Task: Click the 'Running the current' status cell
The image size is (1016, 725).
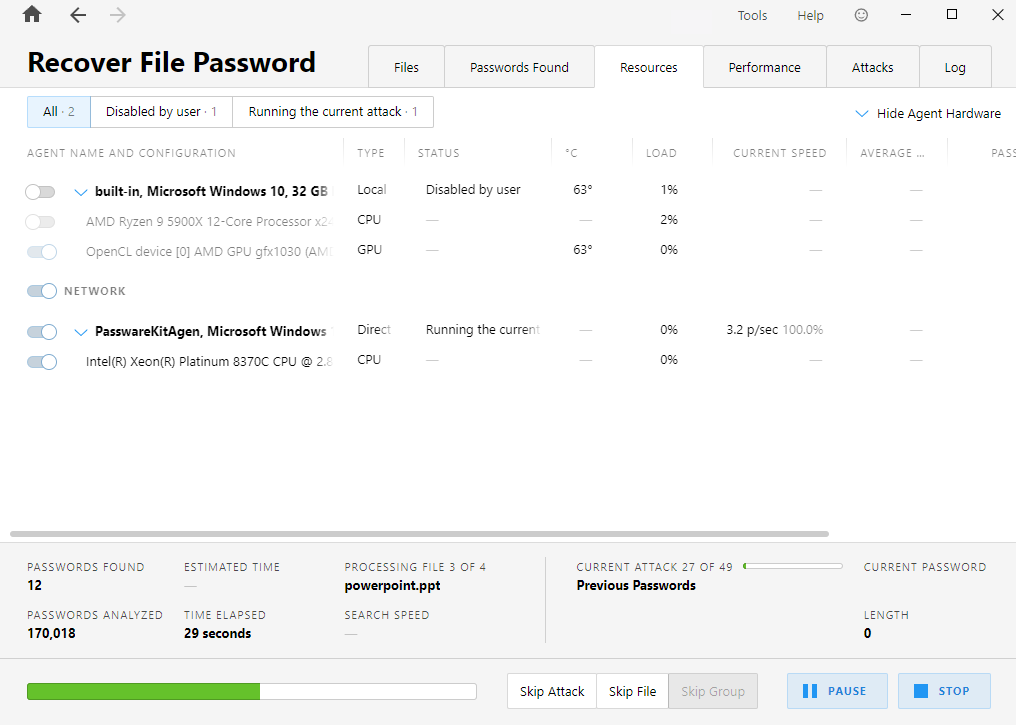Action: (483, 330)
